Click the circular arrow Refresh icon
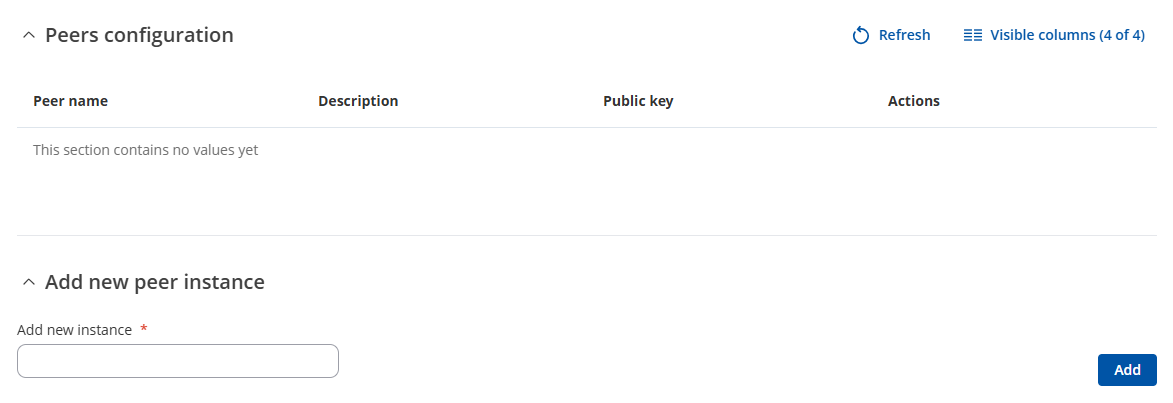This screenshot has width=1173, height=403. coord(861,35)
